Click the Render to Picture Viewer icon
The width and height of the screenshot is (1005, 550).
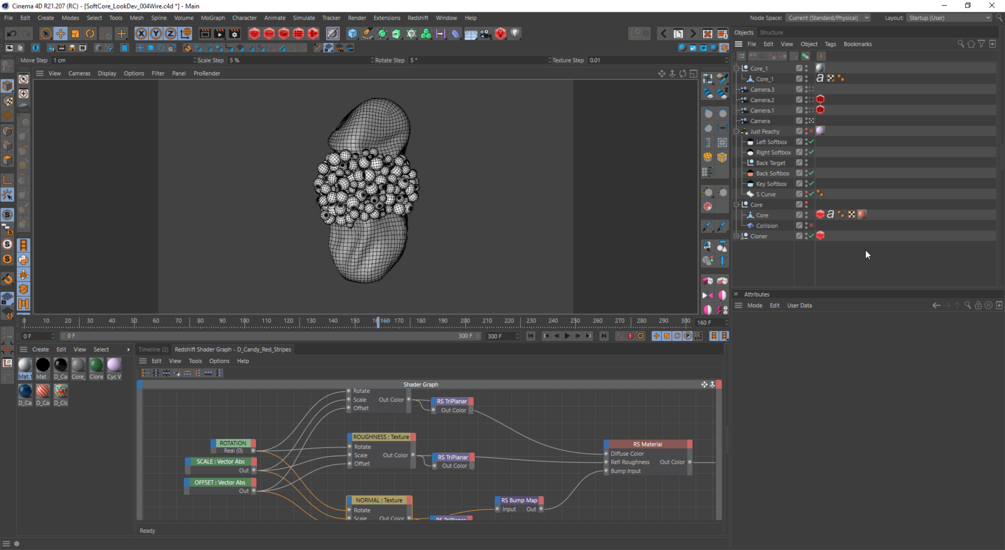(x=219, y=33)
